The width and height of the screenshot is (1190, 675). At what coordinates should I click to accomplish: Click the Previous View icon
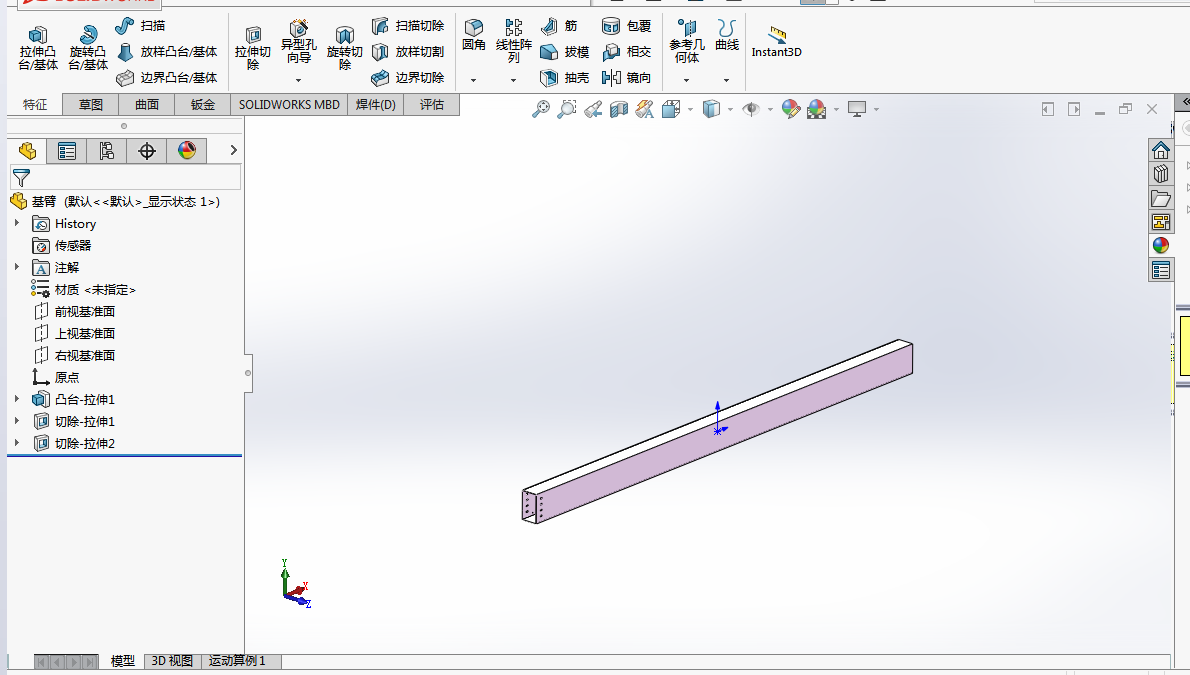[x=593, y=109]
